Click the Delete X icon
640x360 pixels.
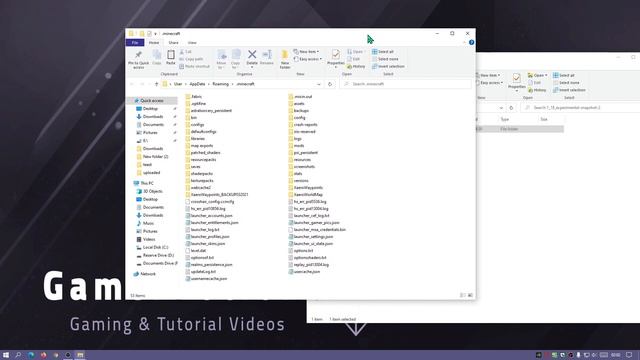(x=252, y=54)
